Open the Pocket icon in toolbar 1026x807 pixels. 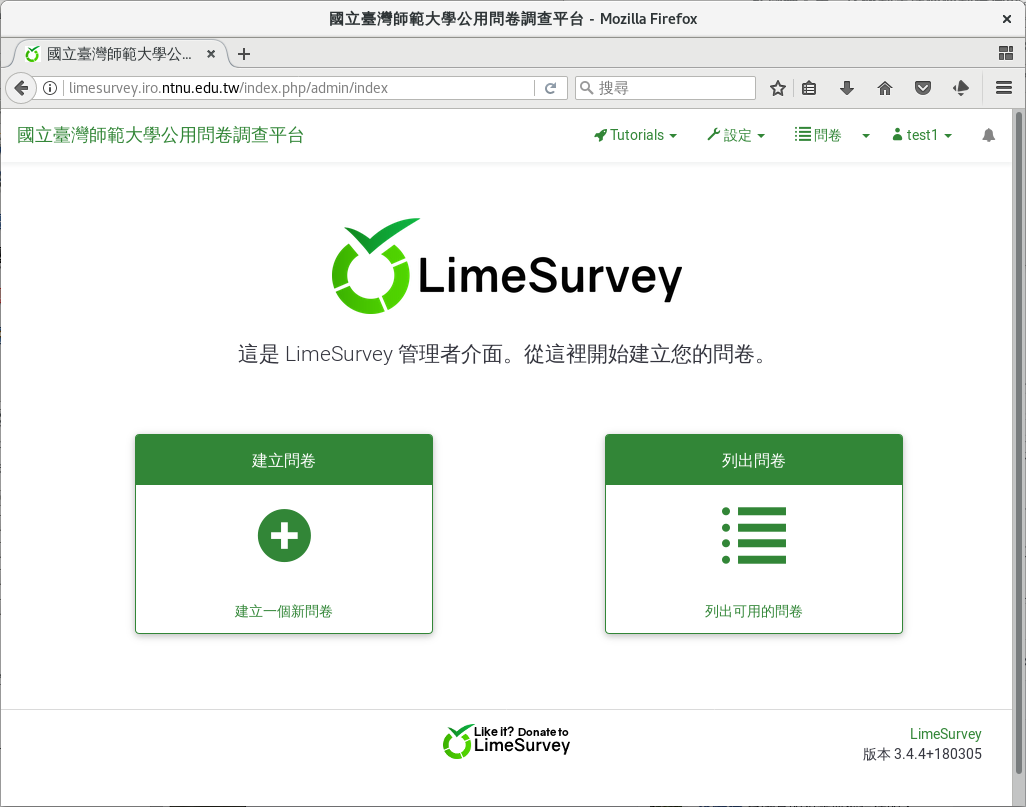[x=923, y=88]
